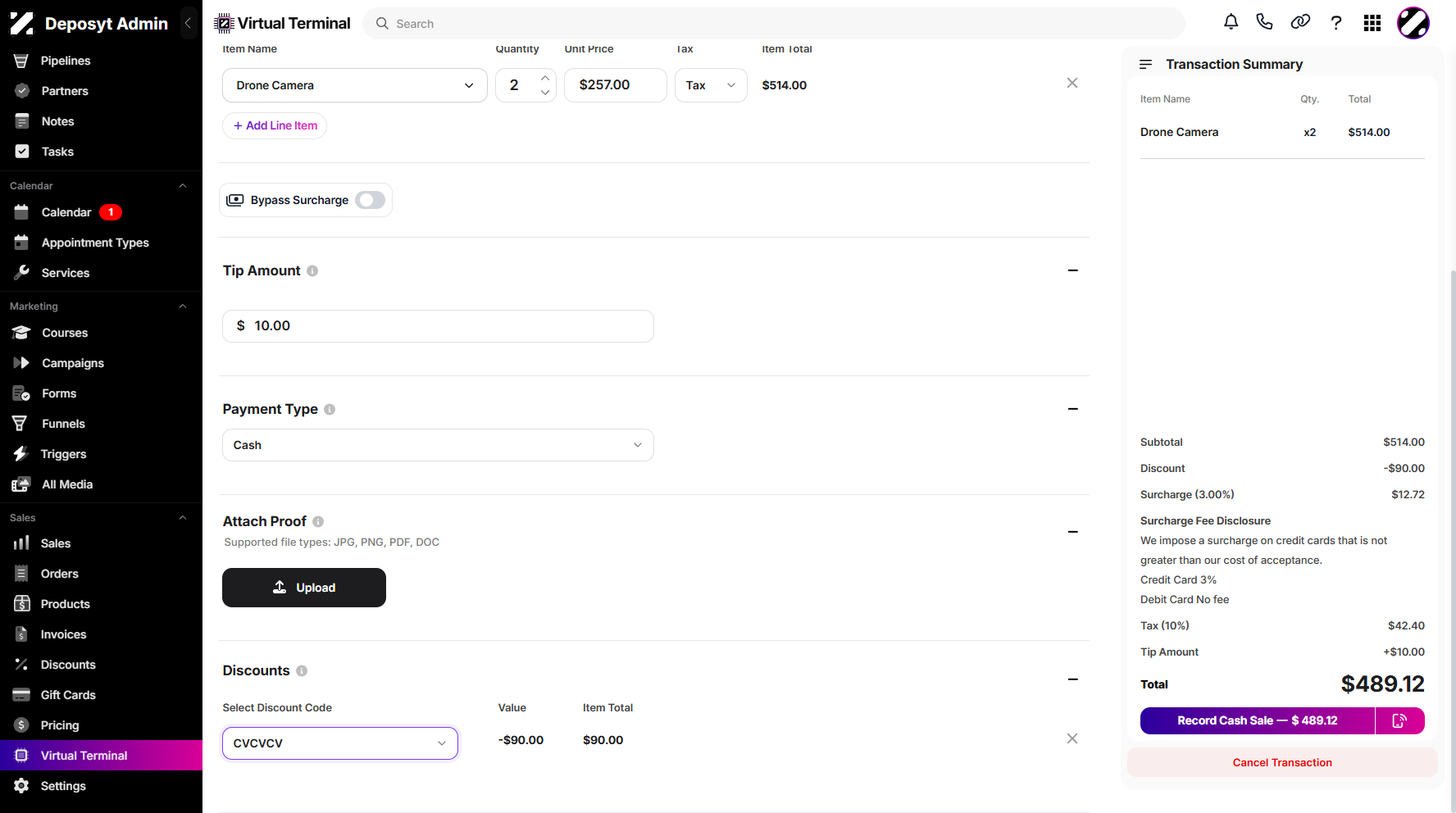
Task: Click the link chain icon in header
Action: [x=1300, y=22]
